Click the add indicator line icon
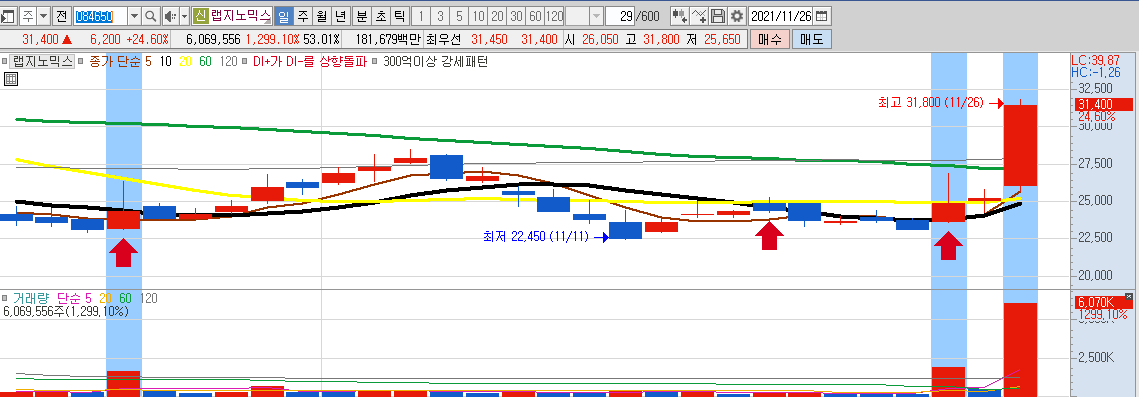Screen dimensions: 1139x397 [x=698, y=15]
